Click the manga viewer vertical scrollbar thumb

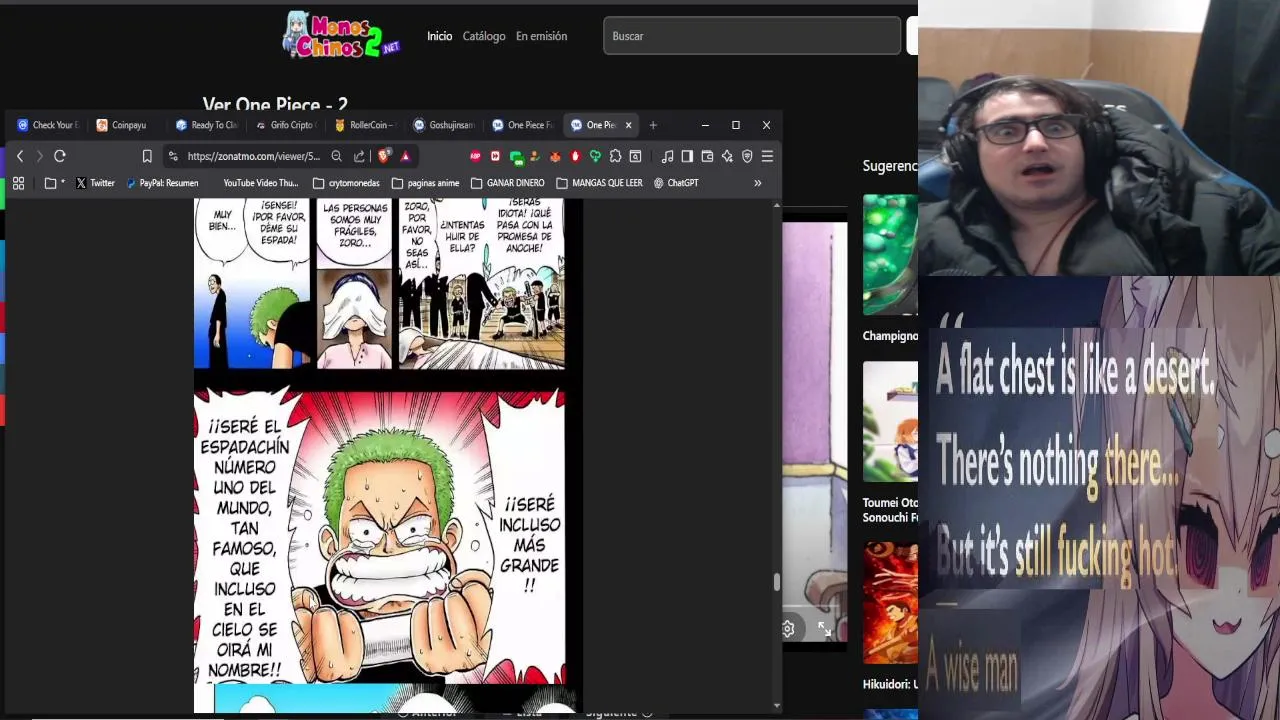point(776,582)
